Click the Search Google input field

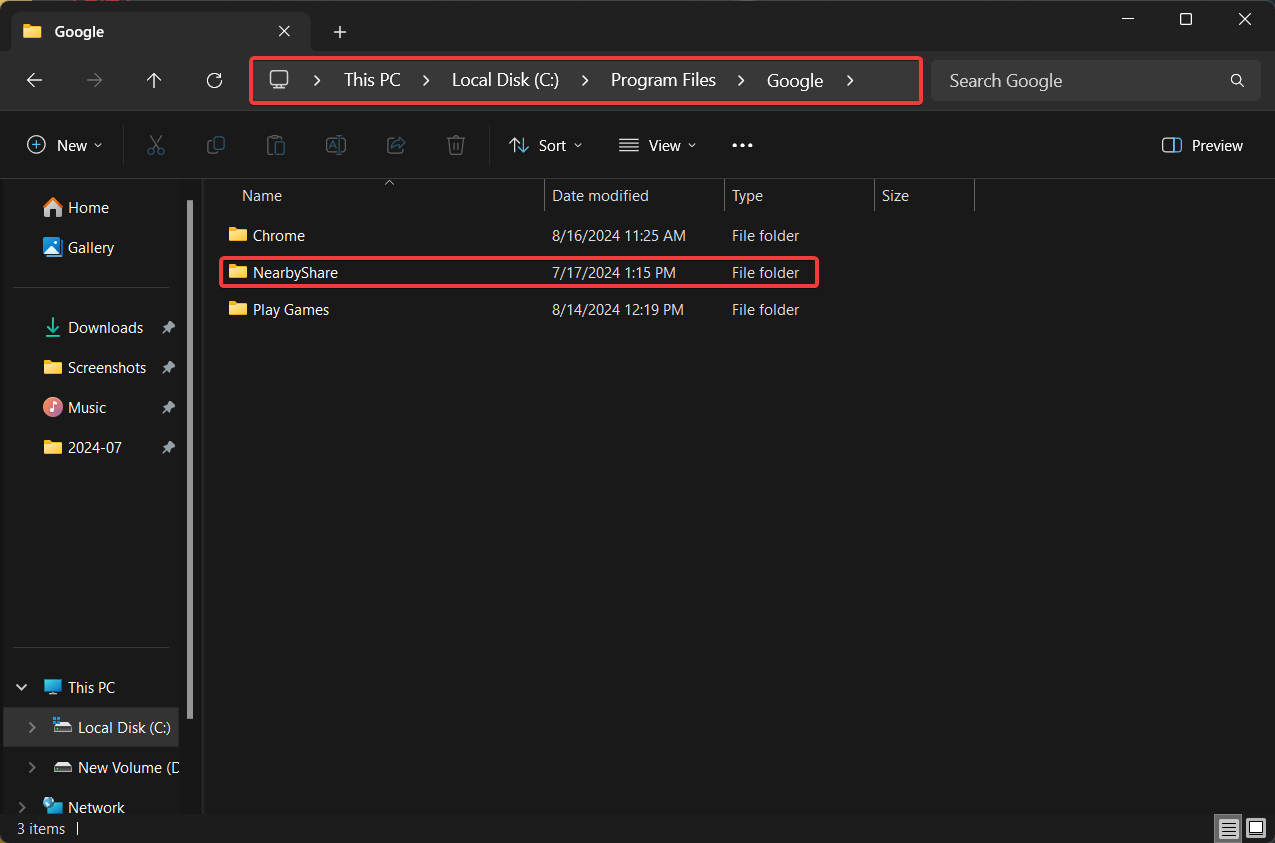click(1095, 81)
